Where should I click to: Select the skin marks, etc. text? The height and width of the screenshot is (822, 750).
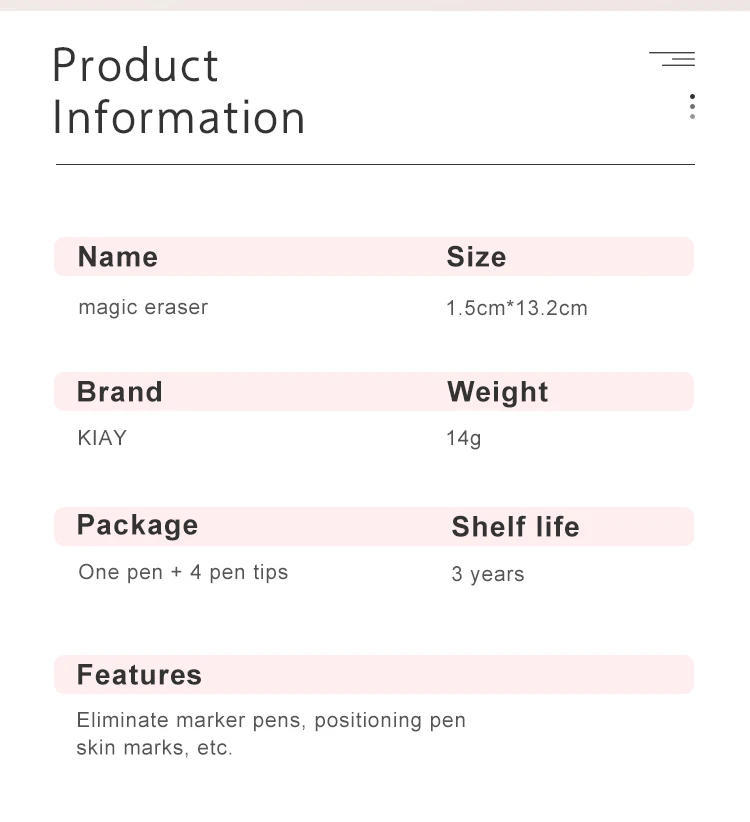click(x=154, y=748)
